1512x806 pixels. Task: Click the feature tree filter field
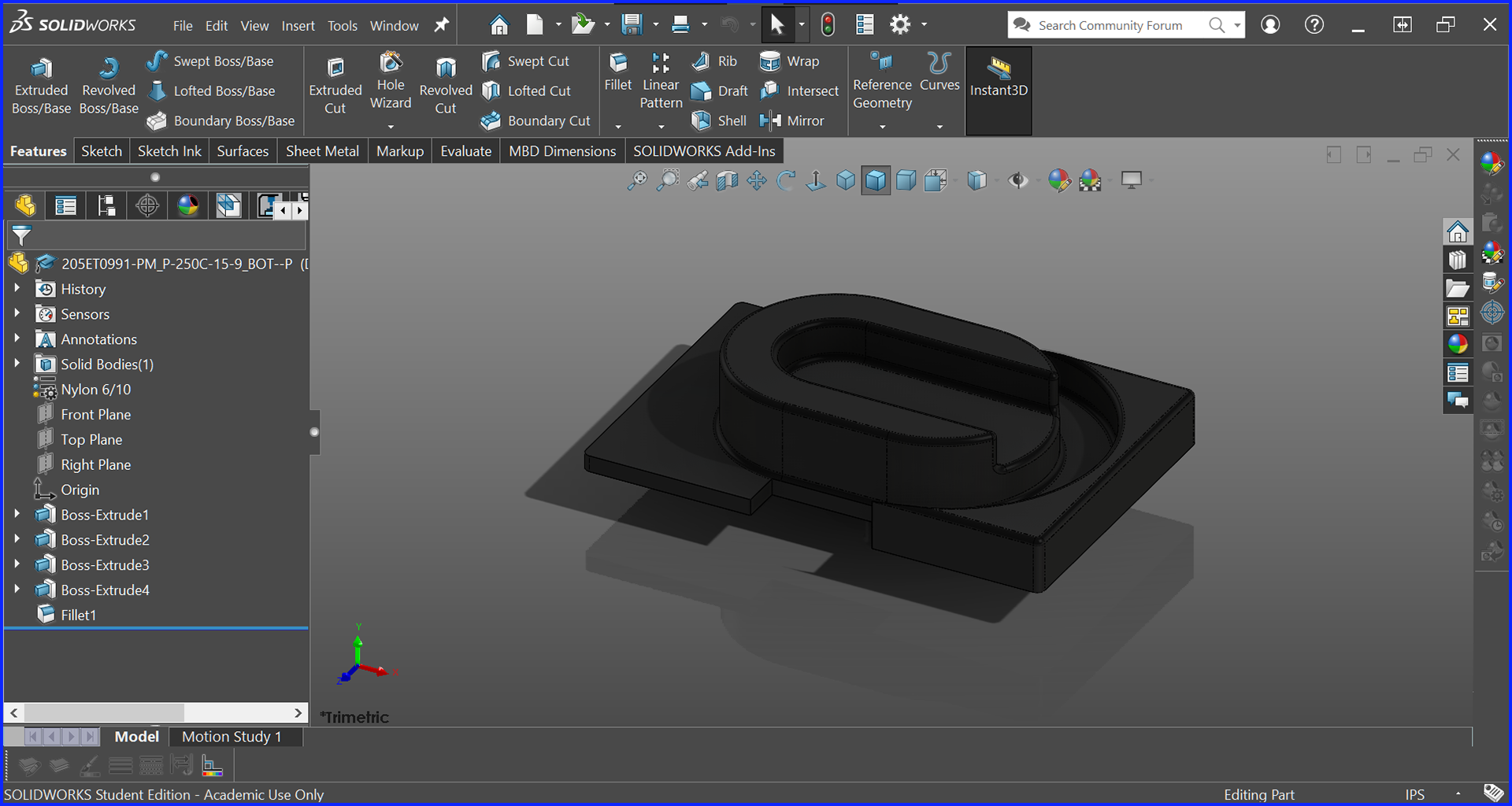pyautogui.click(x=156, y=235)
